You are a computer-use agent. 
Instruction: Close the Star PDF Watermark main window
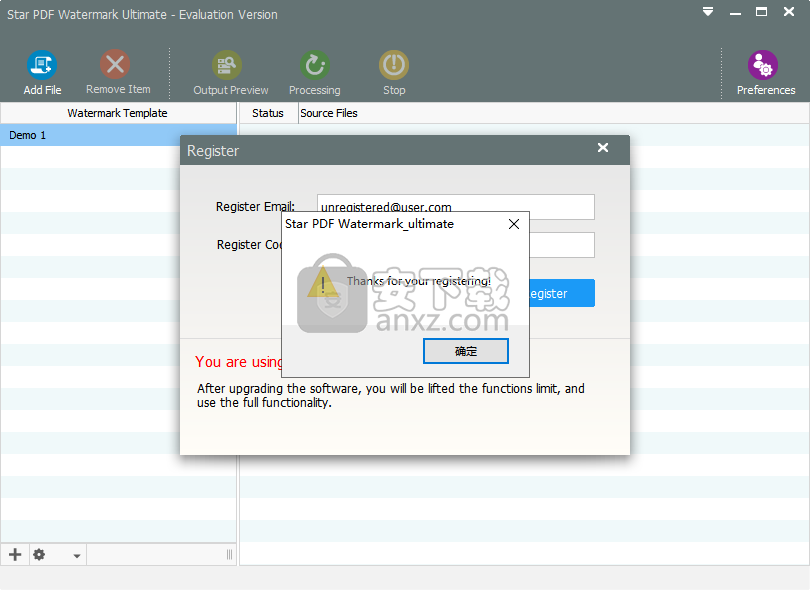pyautogui.click(x=788, y=11)
